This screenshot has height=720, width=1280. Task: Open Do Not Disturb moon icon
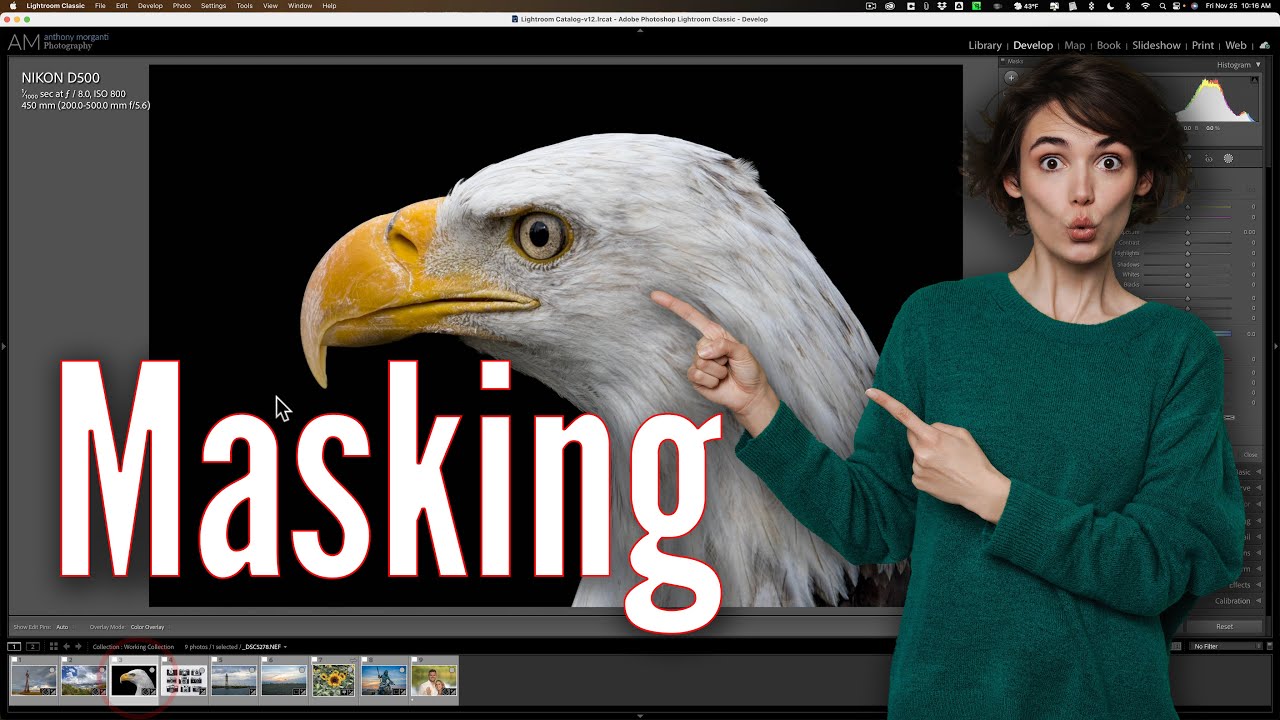pos(1111,6)
